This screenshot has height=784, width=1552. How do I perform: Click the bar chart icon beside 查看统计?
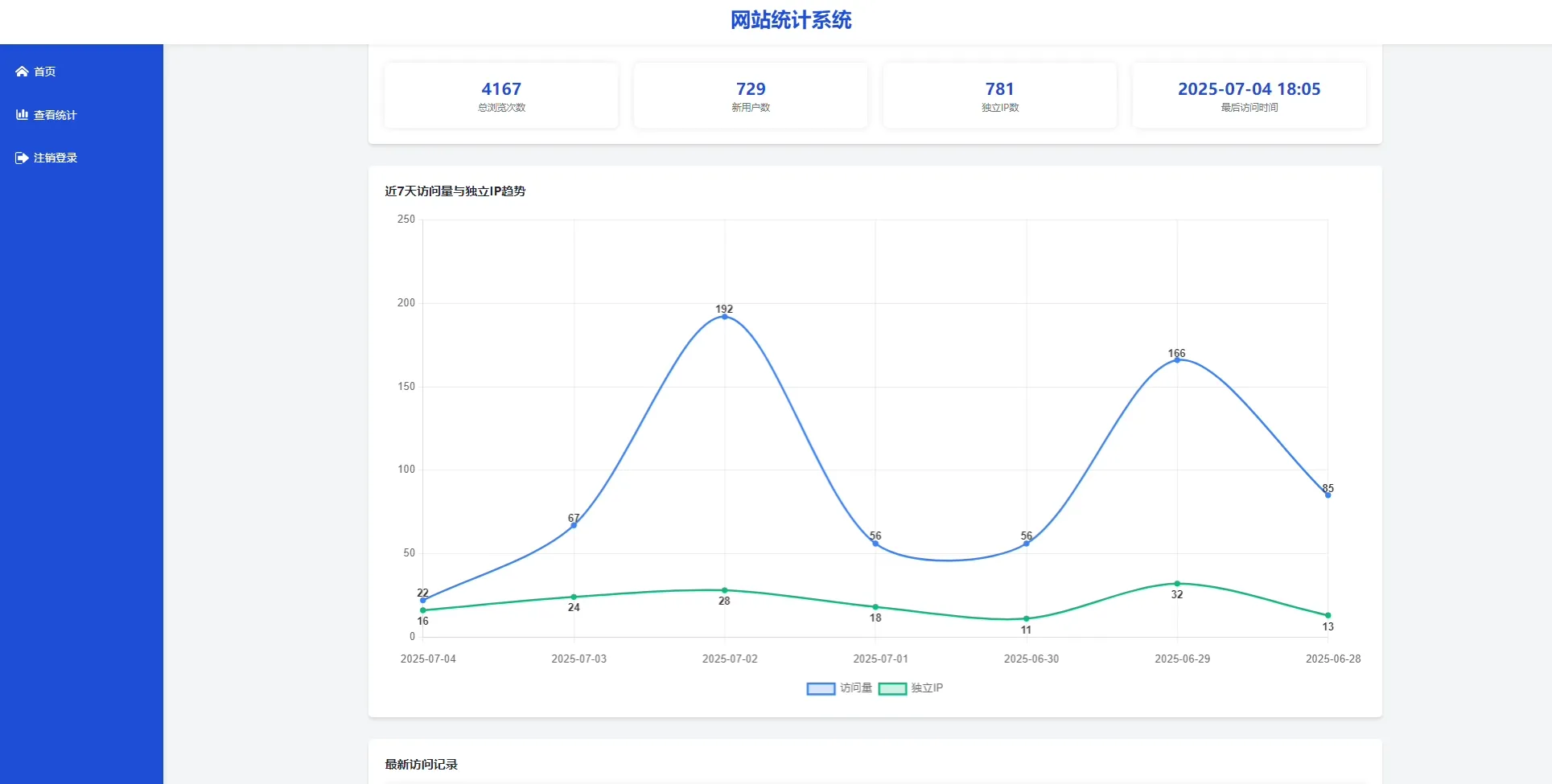tap(22, 114)
